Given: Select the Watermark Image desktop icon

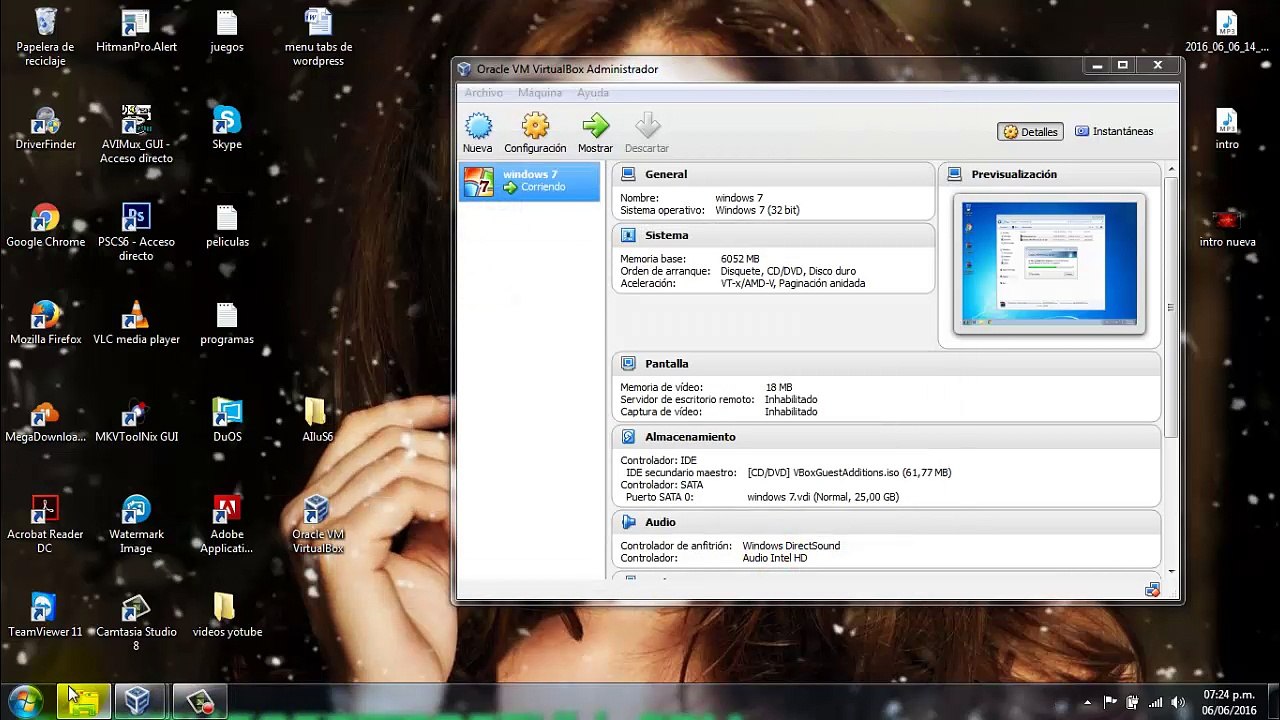Looking at the screenshot, I should (136, 509).
